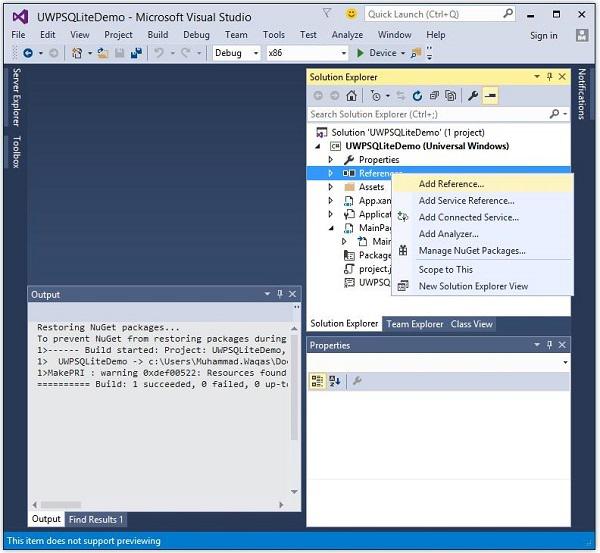This screenshot has height=553, width=600.
Task: Expand the Properties node in solution tree
Action: tap(331, 160)
